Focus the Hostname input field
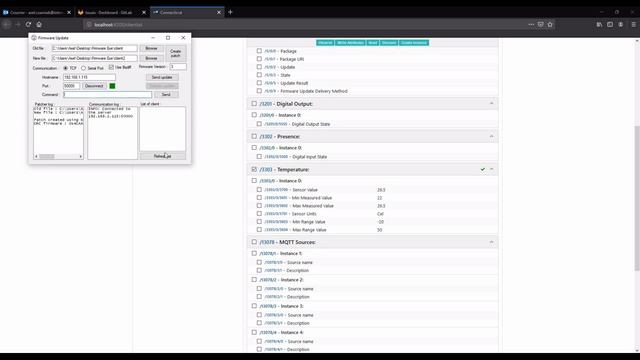The height and width of the screenshot is (360, 640). [89, 77]
